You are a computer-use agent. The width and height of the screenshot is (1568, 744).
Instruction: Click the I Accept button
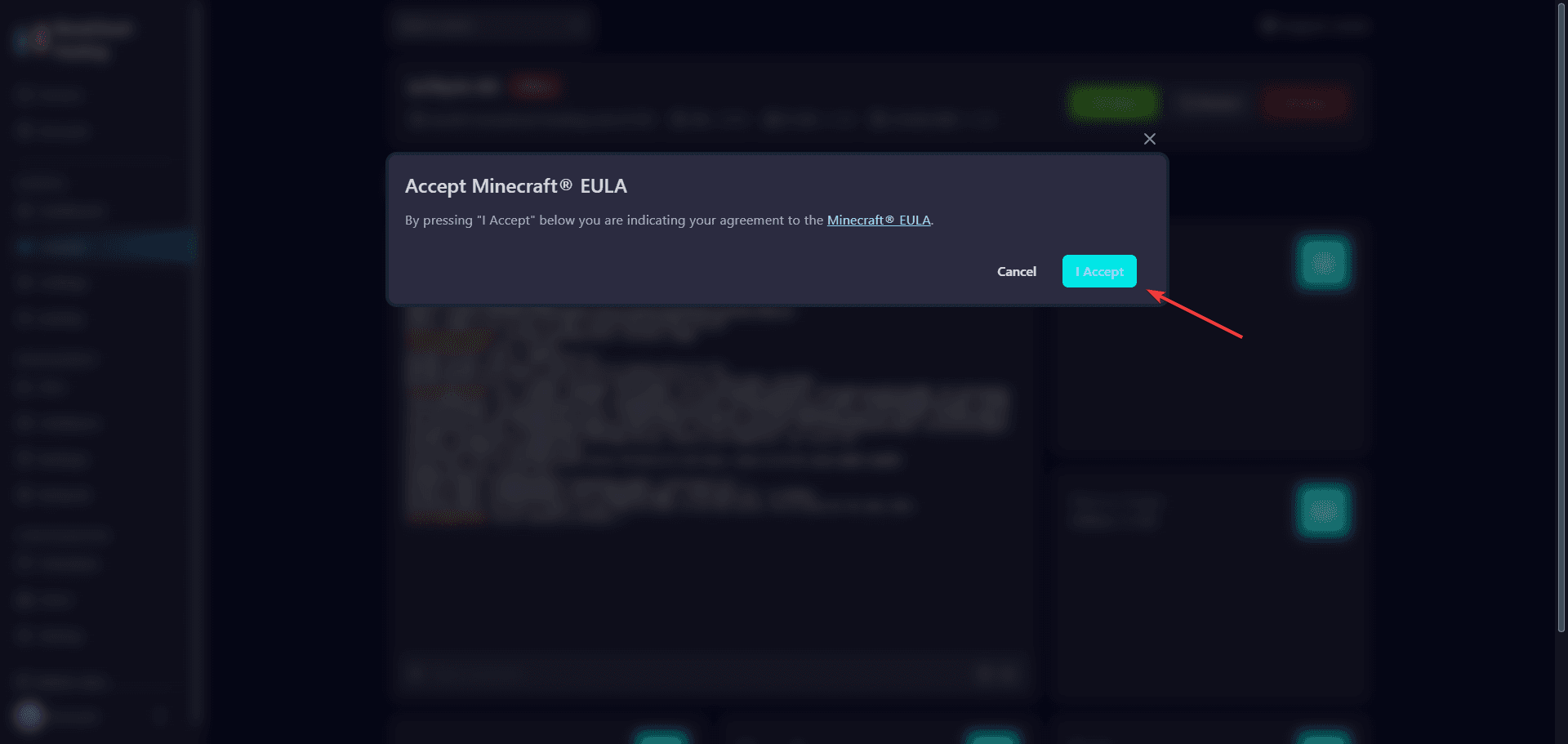(1099, 271)
